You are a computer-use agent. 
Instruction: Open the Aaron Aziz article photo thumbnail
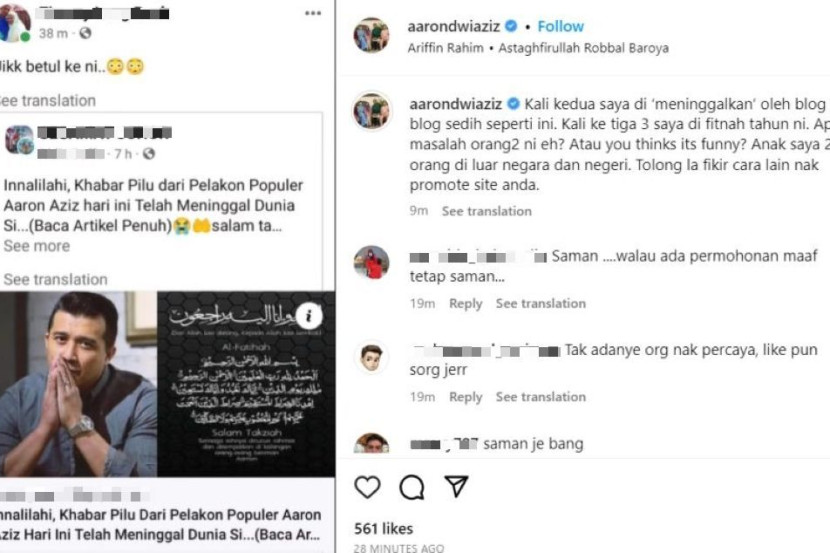[x=78, y=384]
